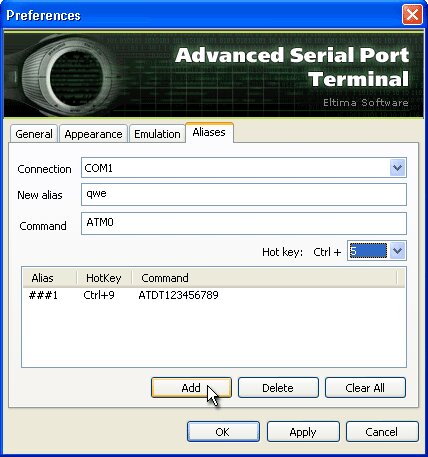
Task: Click the ATDT123456789 command cell
Action: pos(178,295)
